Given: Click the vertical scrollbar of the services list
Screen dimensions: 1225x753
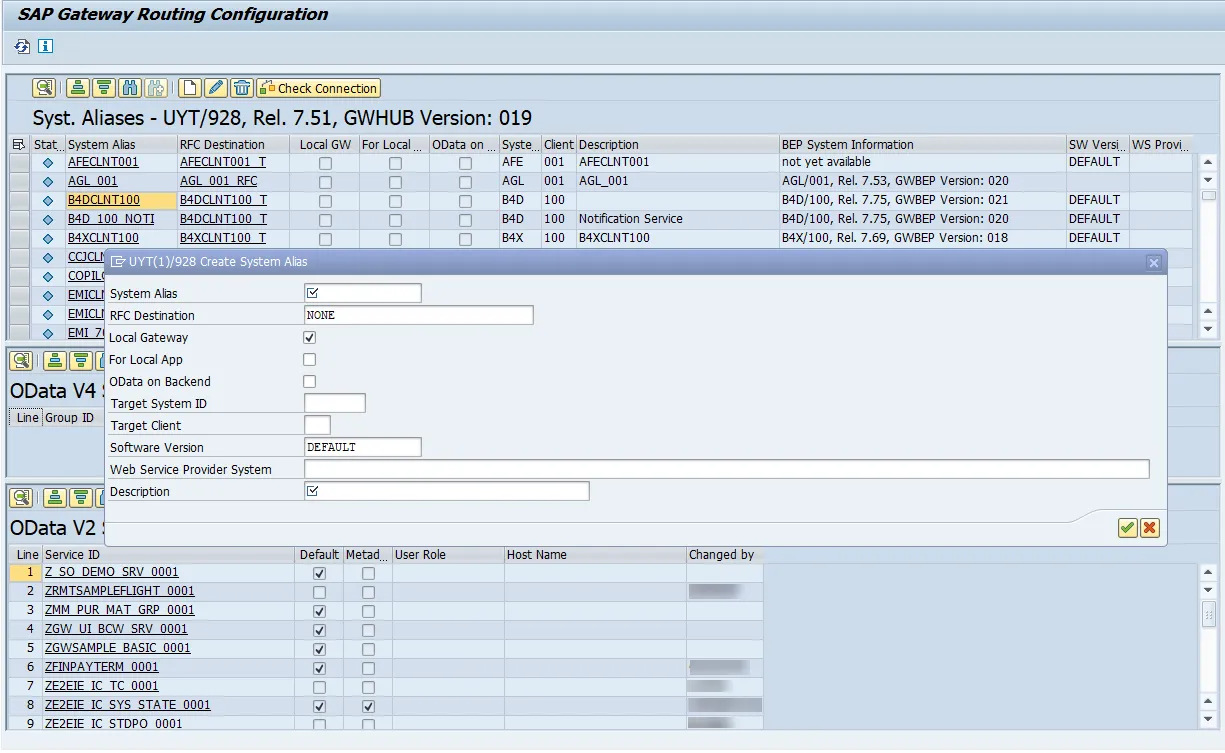Looking at the screenshot, I should click(1207, 650).
